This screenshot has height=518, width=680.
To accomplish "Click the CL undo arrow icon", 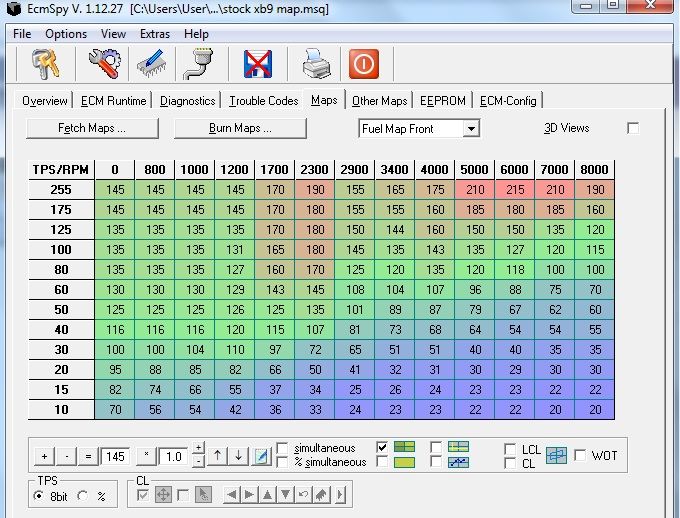I will 304,495.
